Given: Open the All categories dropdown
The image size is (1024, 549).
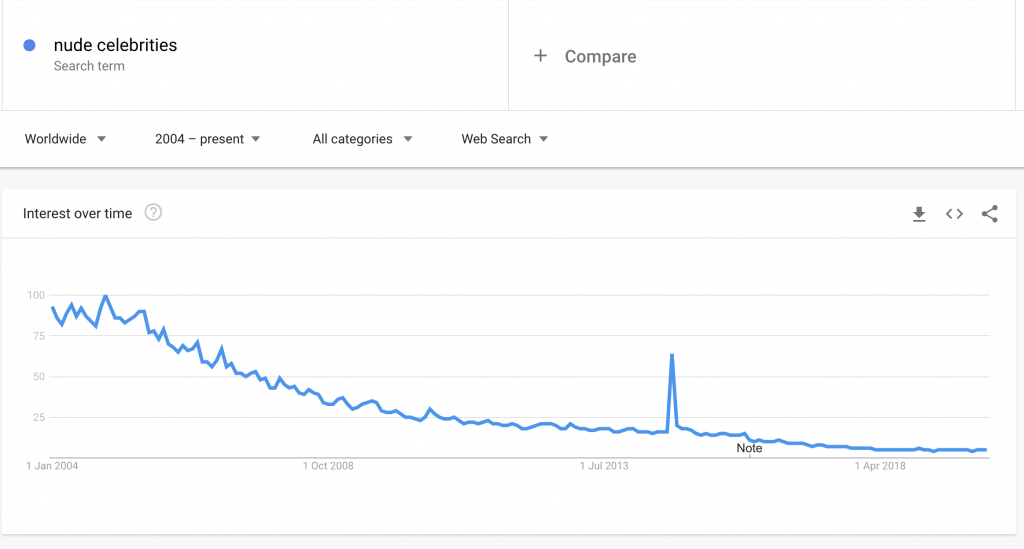Looking at the screenshot, I should coord(362,139).
